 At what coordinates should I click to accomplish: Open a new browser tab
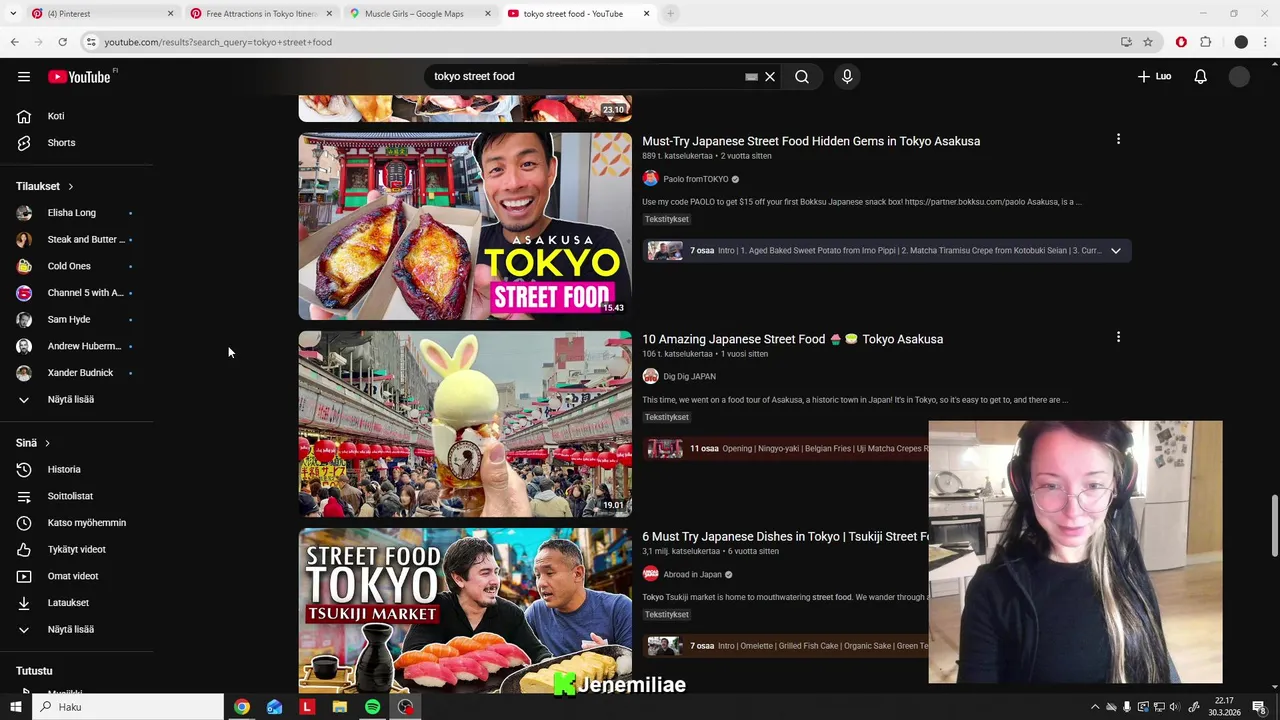pos(670,14)
